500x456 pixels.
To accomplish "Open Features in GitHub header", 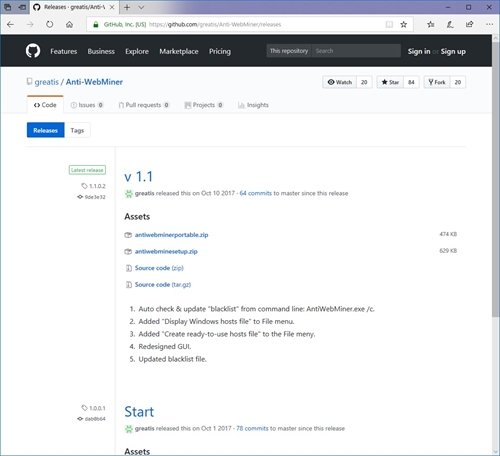I will [x=64, y=51].
